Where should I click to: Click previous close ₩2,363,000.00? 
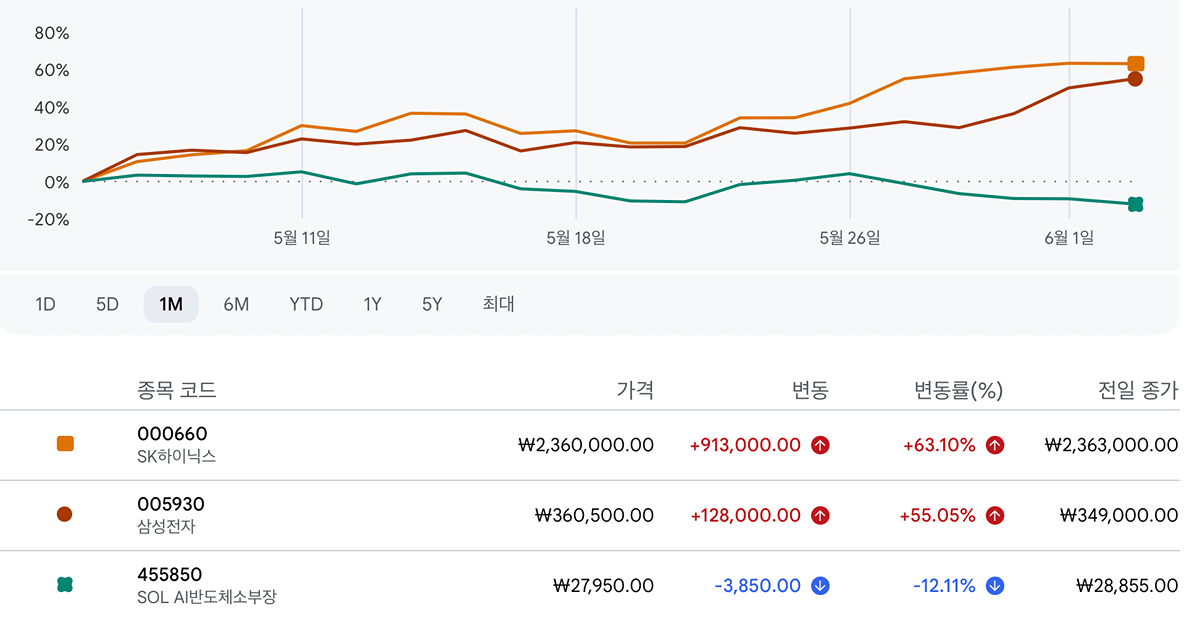[1111, 445]
